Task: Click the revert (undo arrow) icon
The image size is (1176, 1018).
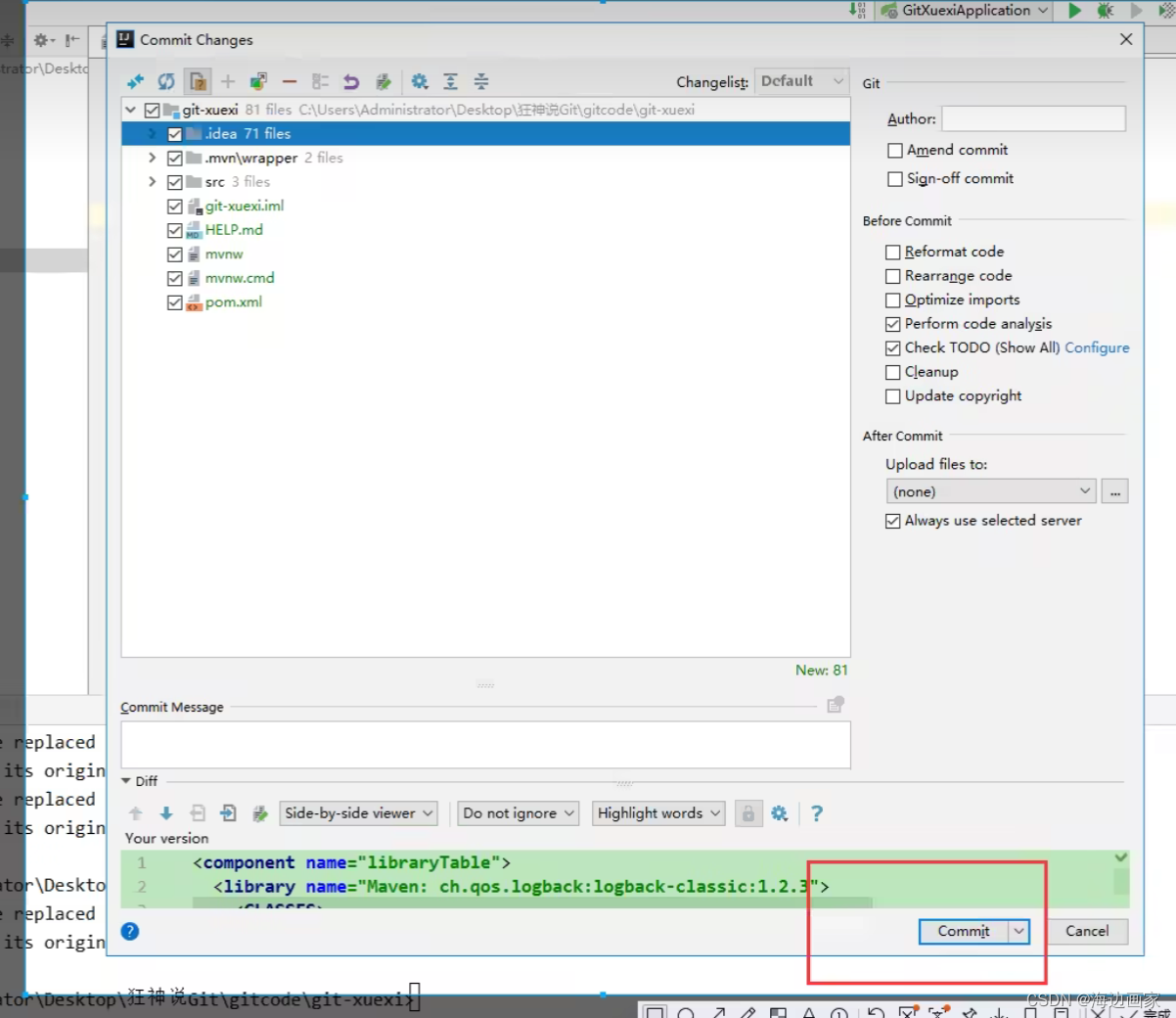Action: tap(351, 81)
